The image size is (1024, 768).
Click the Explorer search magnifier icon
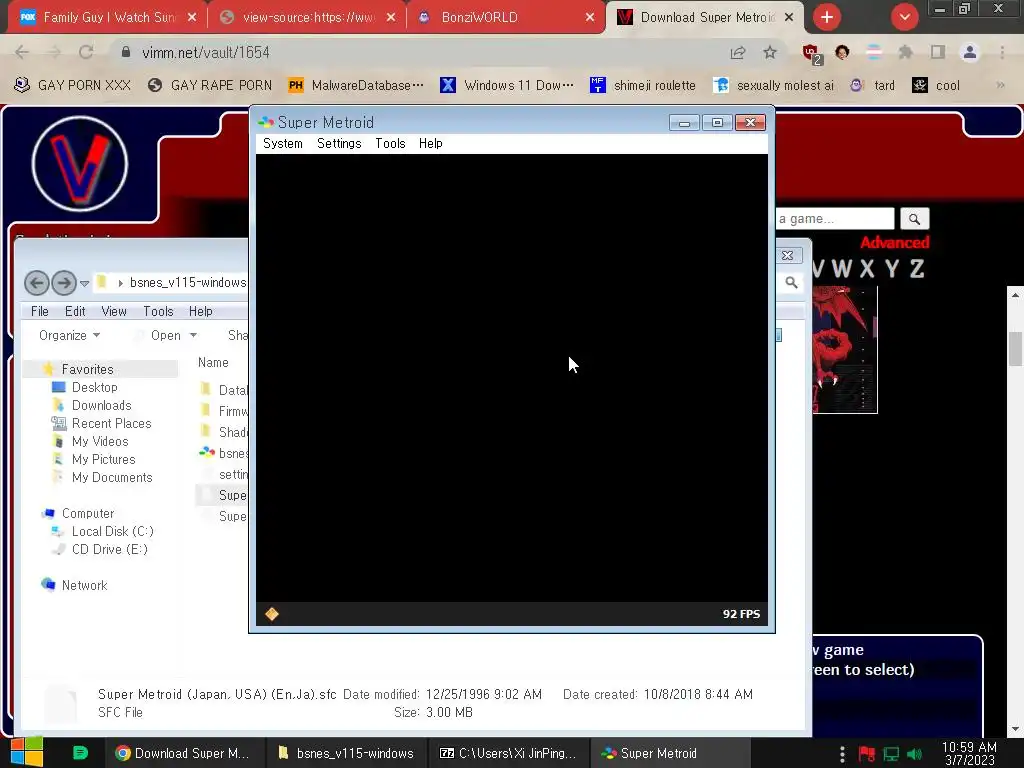pyautogui.click(x=792, y=283)
